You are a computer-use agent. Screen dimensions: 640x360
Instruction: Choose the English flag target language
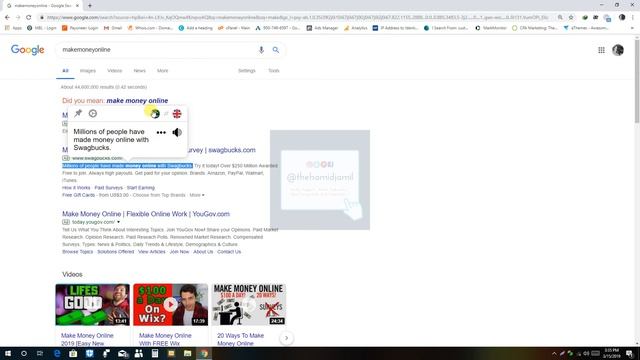coord(177,114)
